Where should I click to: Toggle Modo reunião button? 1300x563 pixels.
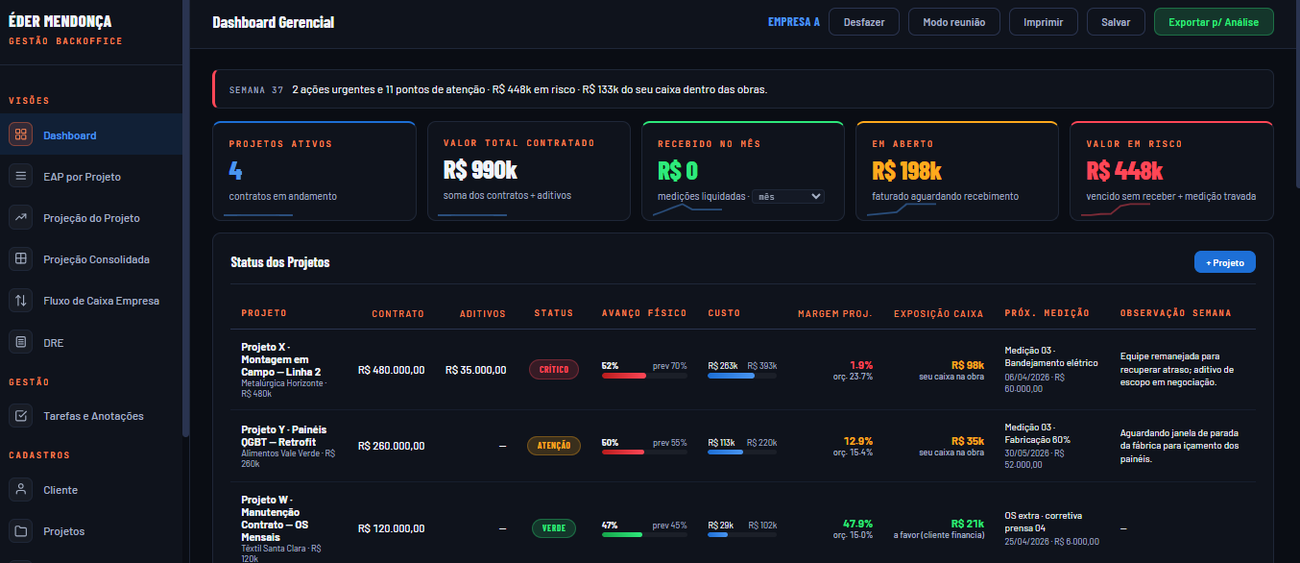pos(953,22)
